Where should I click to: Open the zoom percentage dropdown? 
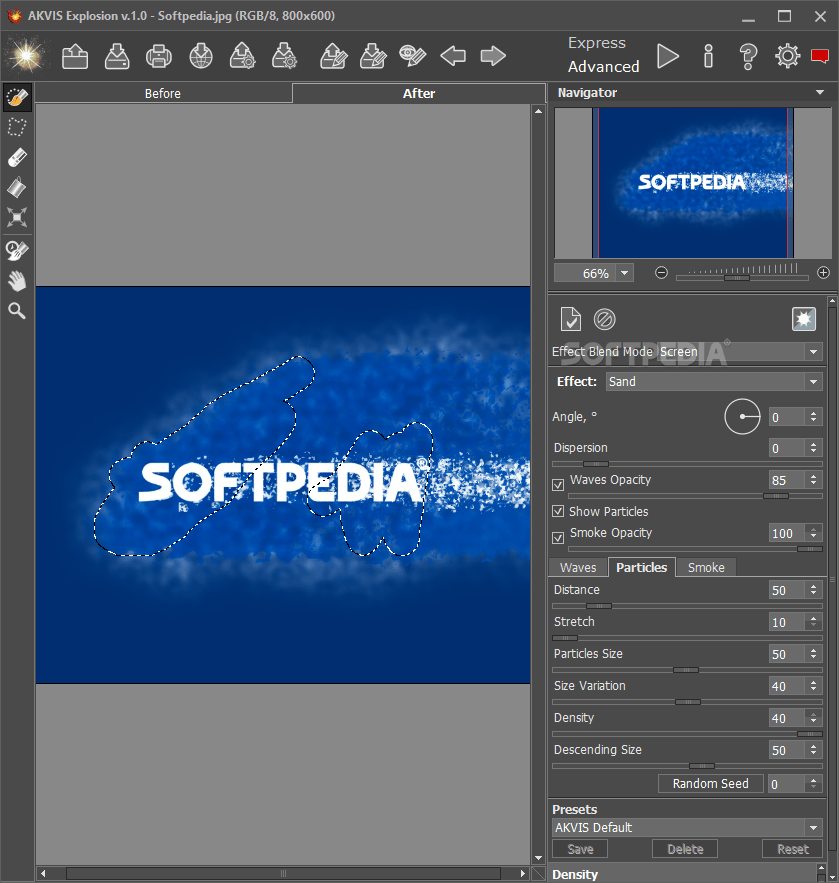click(x=624, y=273)
